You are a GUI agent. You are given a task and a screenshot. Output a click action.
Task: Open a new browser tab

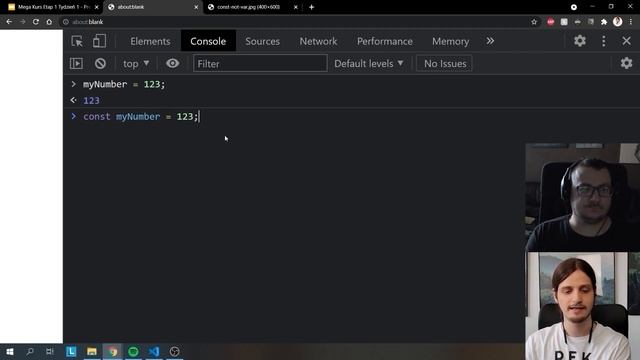click(x=311, y=7)
